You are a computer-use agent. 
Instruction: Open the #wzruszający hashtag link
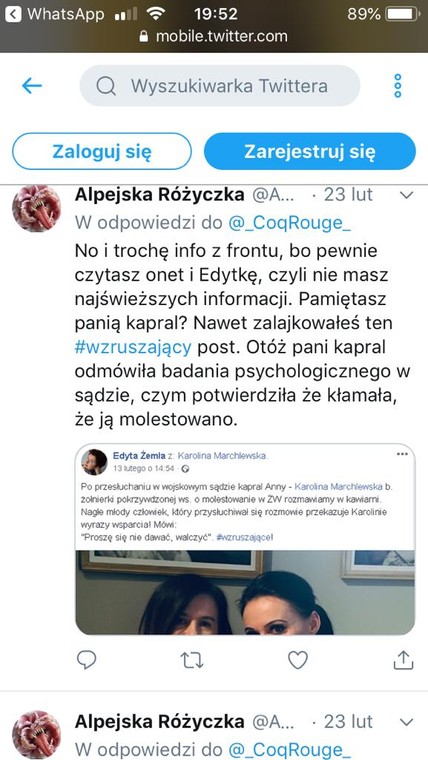pos(133,348)
